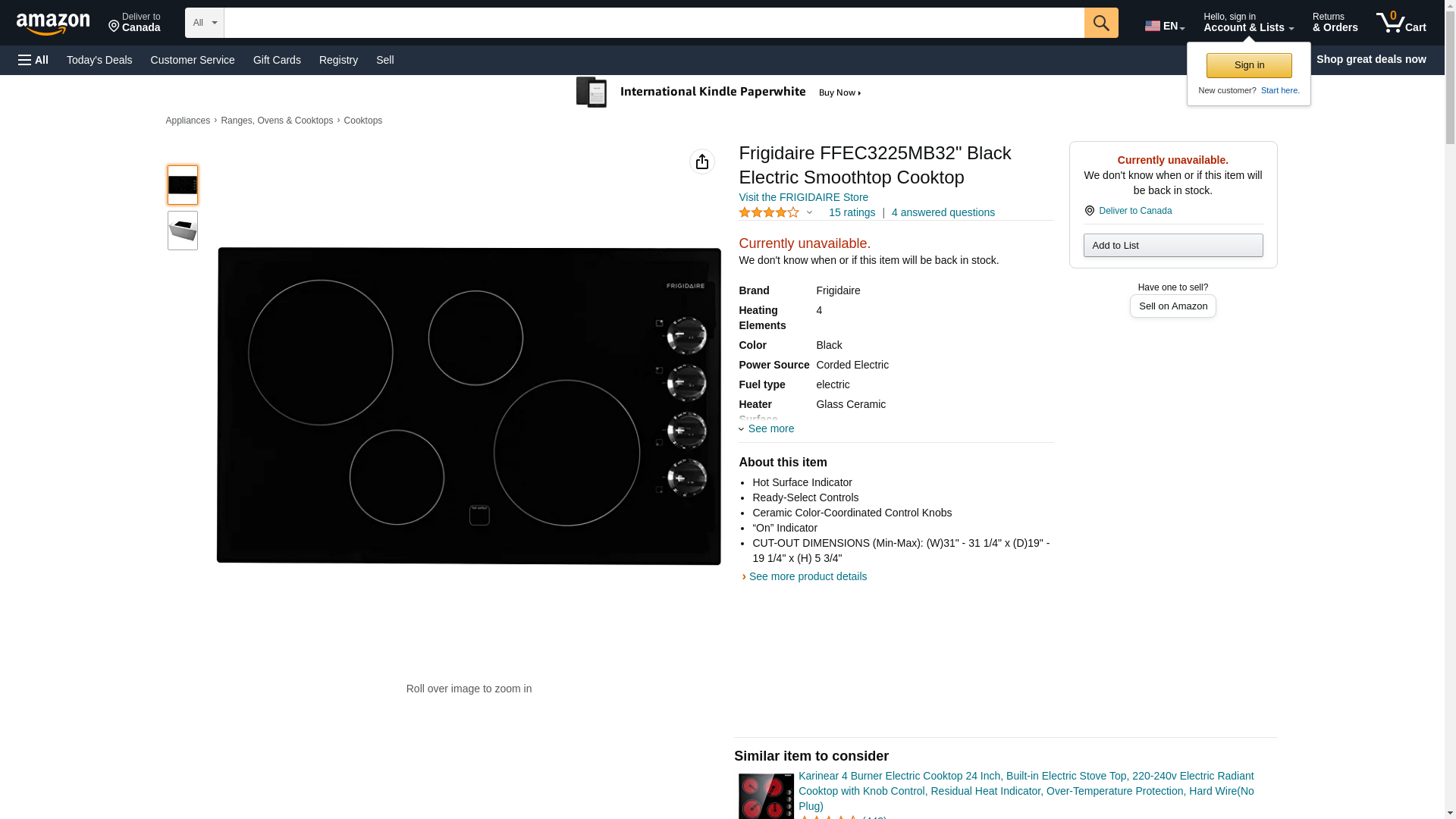
Task: Click the share icon on the product image
Action: pos(701,162)
